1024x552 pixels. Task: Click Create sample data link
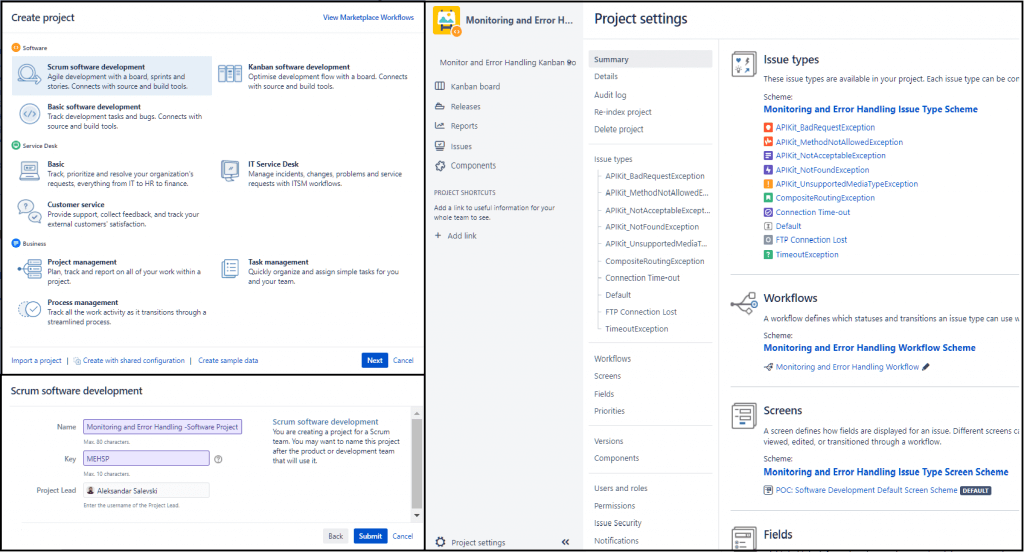click(x=229, y=361)
